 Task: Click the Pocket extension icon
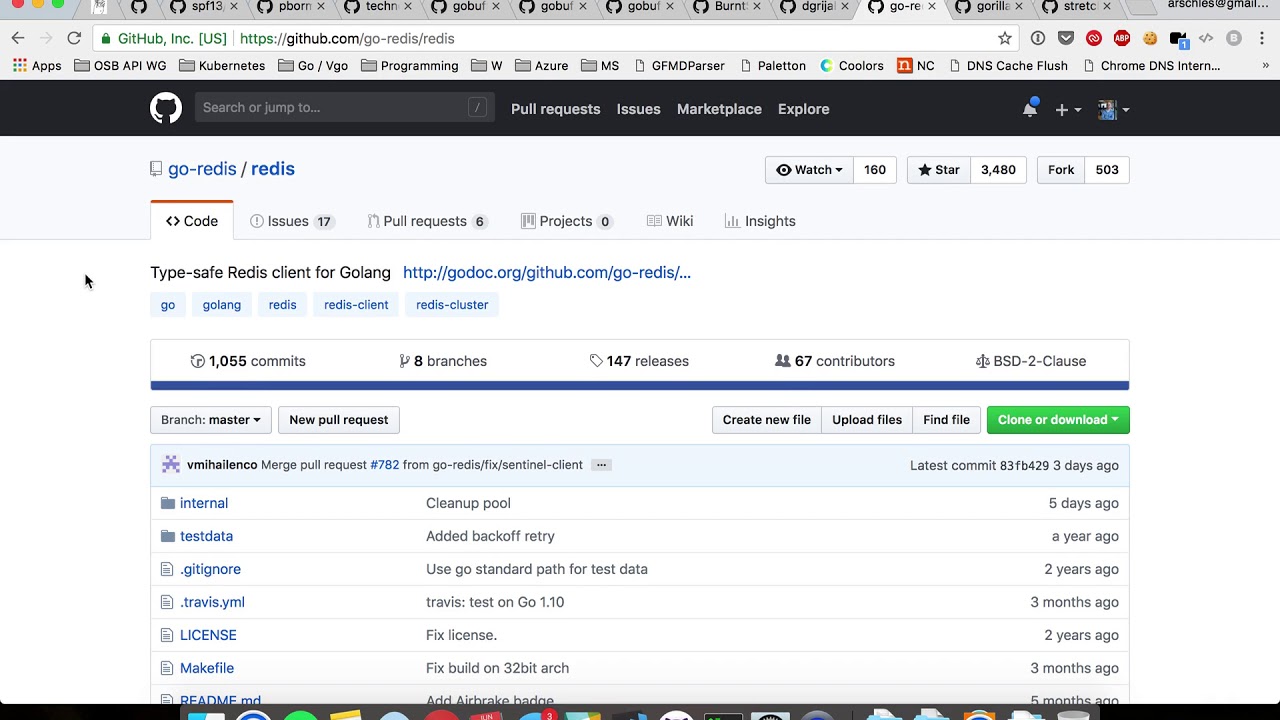(x=1066, y=38)
